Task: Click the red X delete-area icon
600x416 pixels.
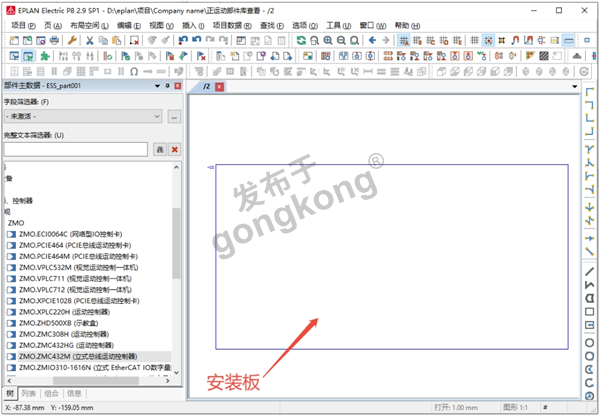Action: click(134, 40)
